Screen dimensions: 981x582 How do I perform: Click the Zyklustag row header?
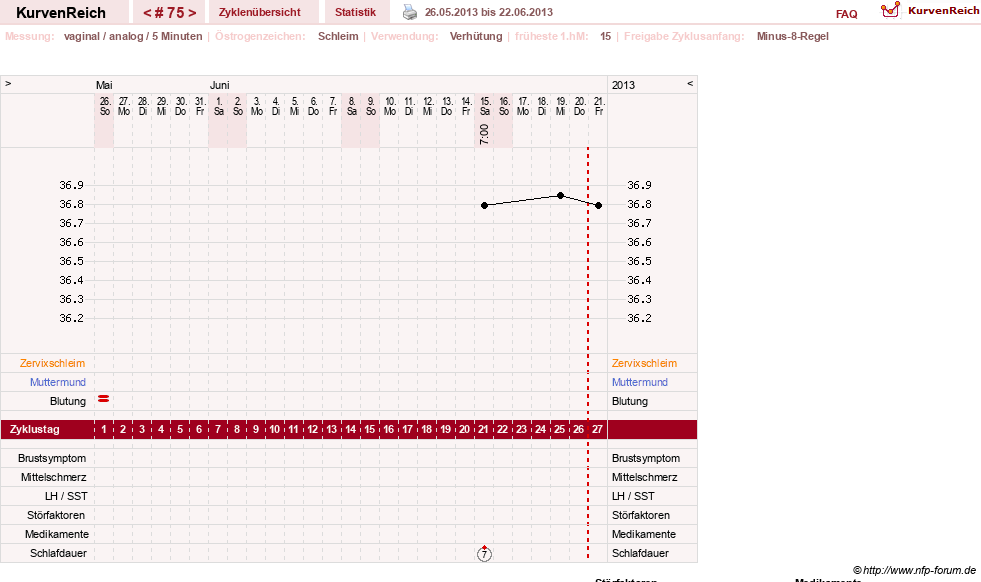click(34, 429)
